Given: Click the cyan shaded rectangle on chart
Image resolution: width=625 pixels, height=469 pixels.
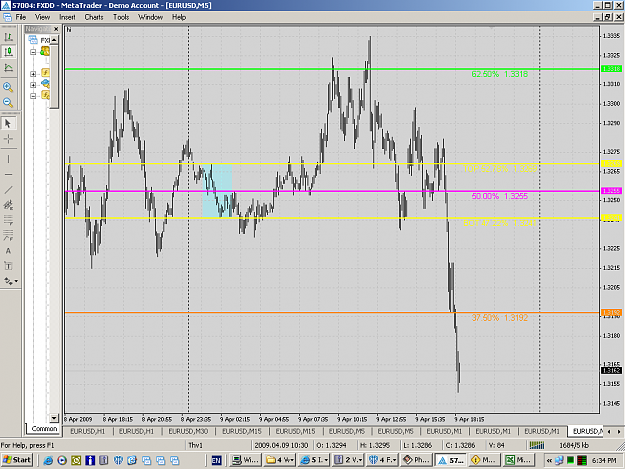Looking at the screenshot, I should pyautogui.click(x=217, y=191).
